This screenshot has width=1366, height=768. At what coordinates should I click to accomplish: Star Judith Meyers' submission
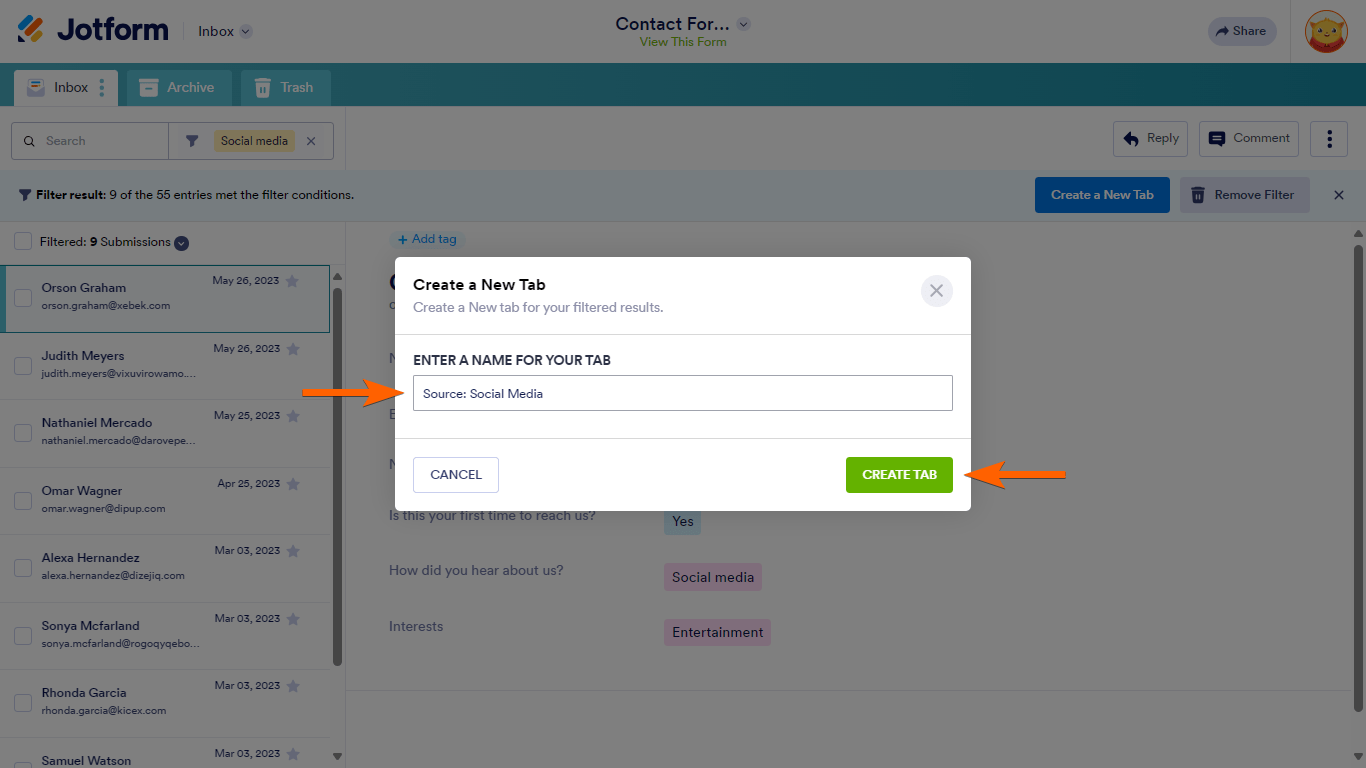click(x=293, y=349)
